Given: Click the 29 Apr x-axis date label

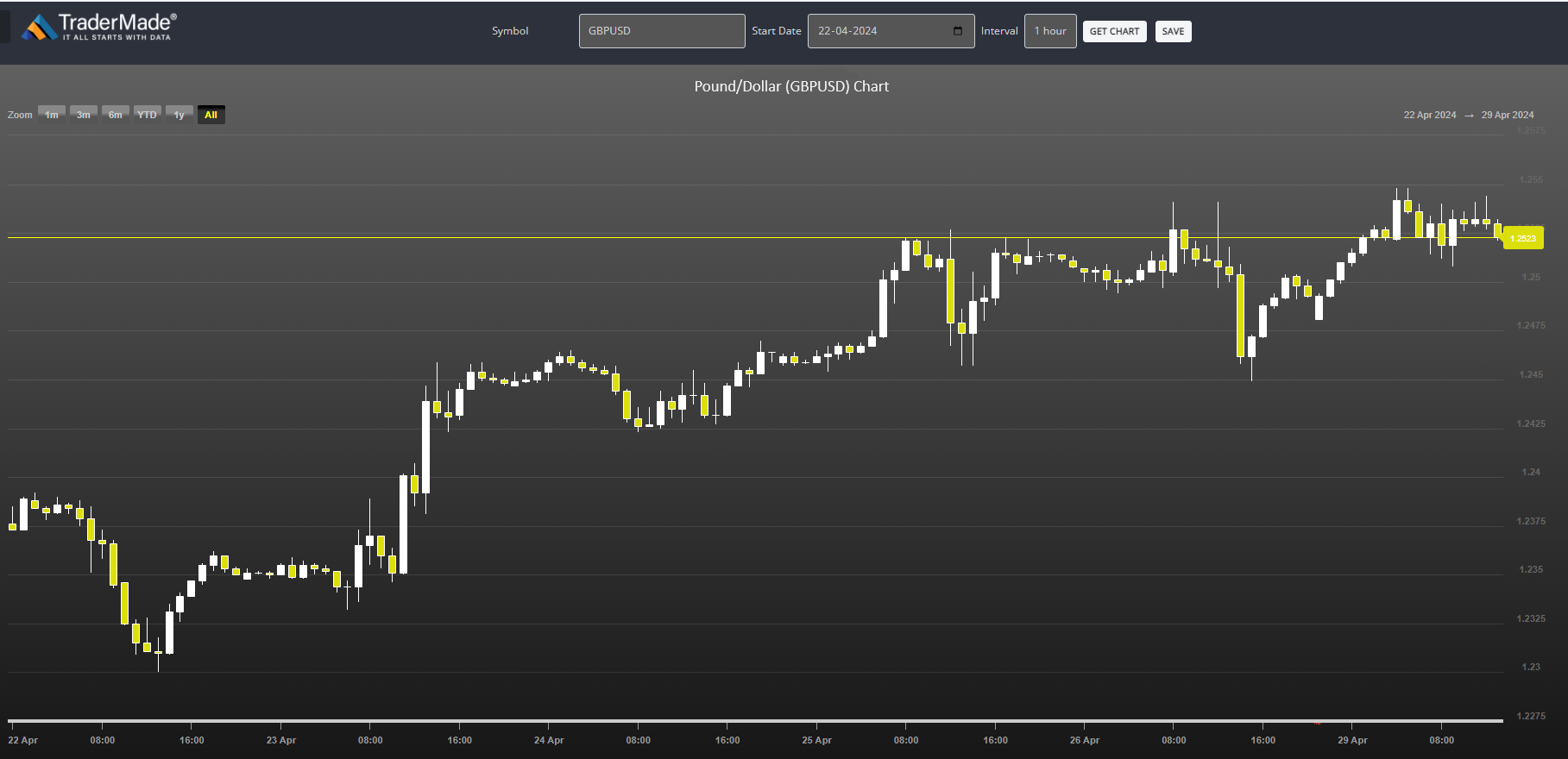Looking at the screenshot, I should (1352, 740).
